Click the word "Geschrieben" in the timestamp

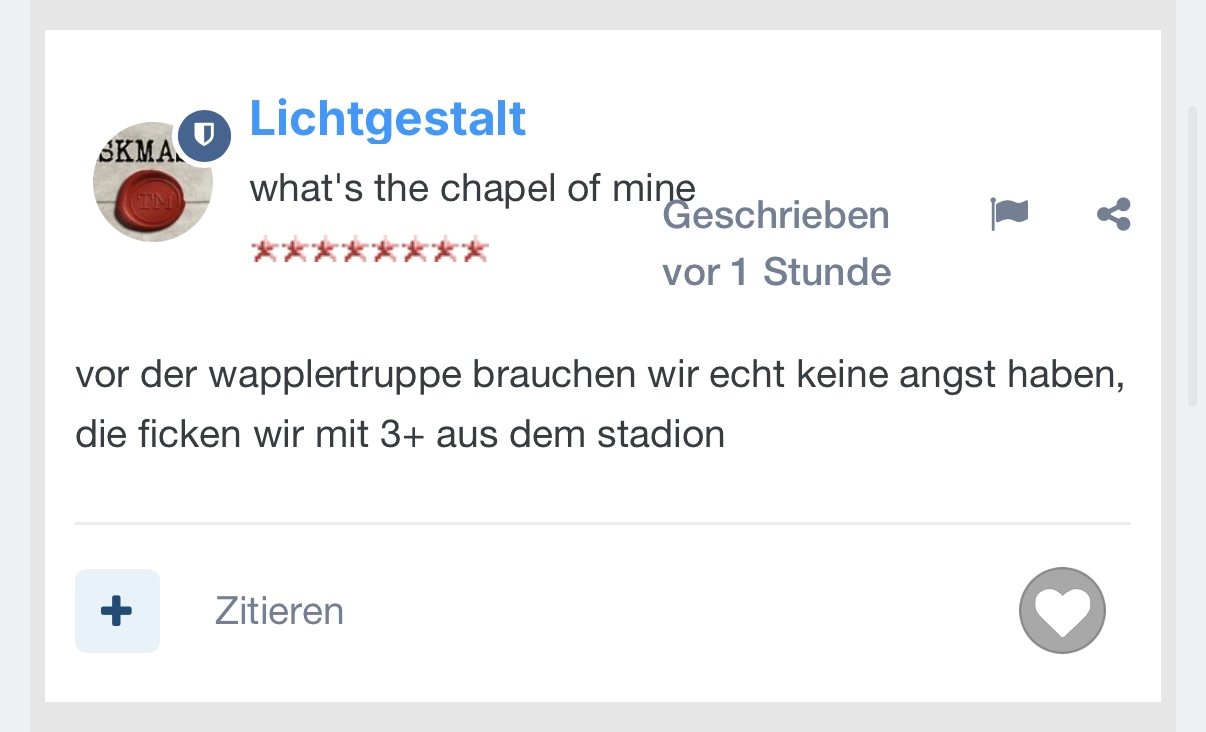pos(776,215)
